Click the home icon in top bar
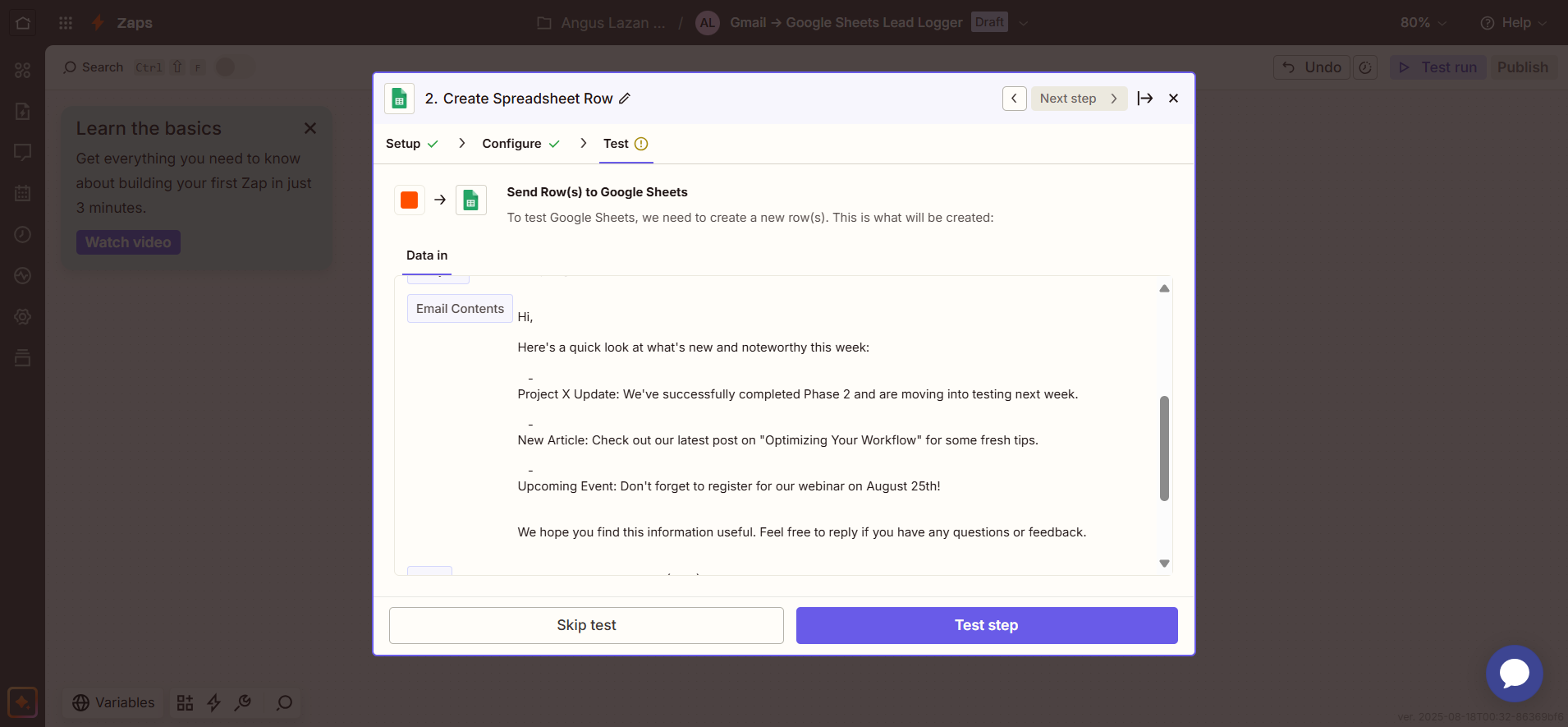1568x727 pixels. point(23,23)
